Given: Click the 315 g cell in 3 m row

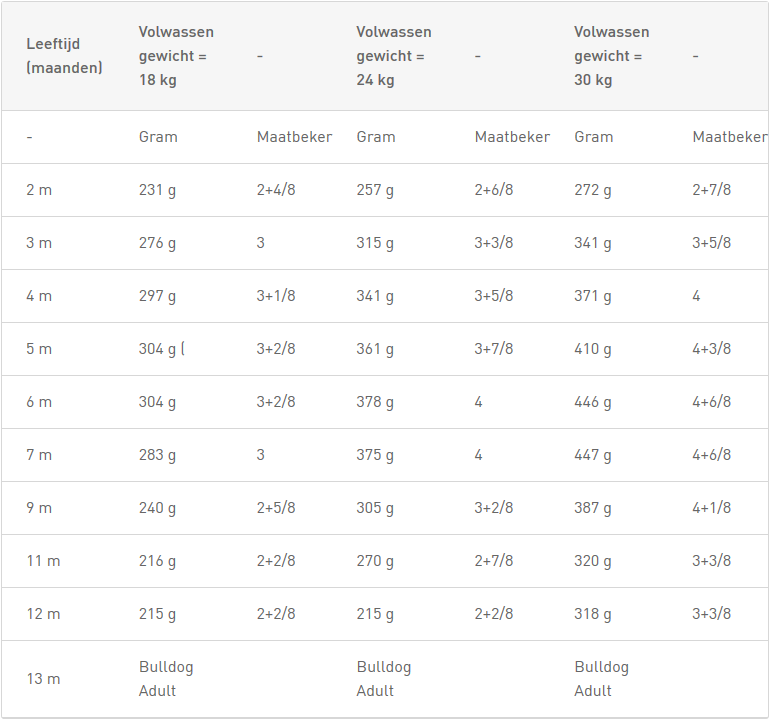Looking at the screenshot, I should [375, 243].
